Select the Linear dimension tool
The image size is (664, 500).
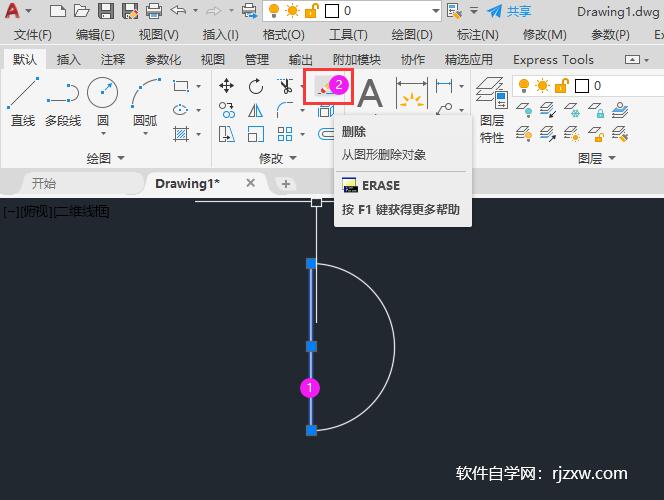pyautogui.click(x=444, y=86)
